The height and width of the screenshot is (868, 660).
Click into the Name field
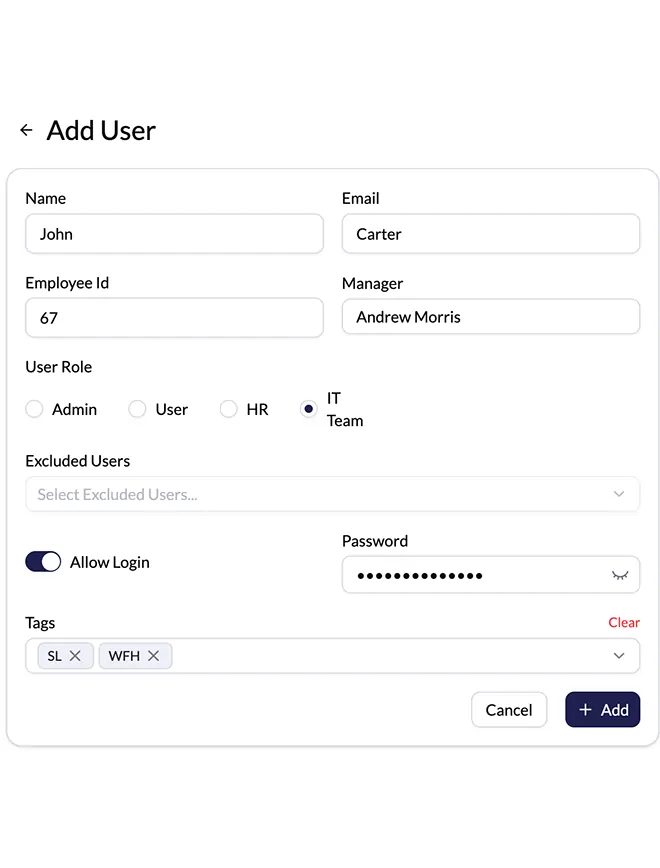point(174,234)
